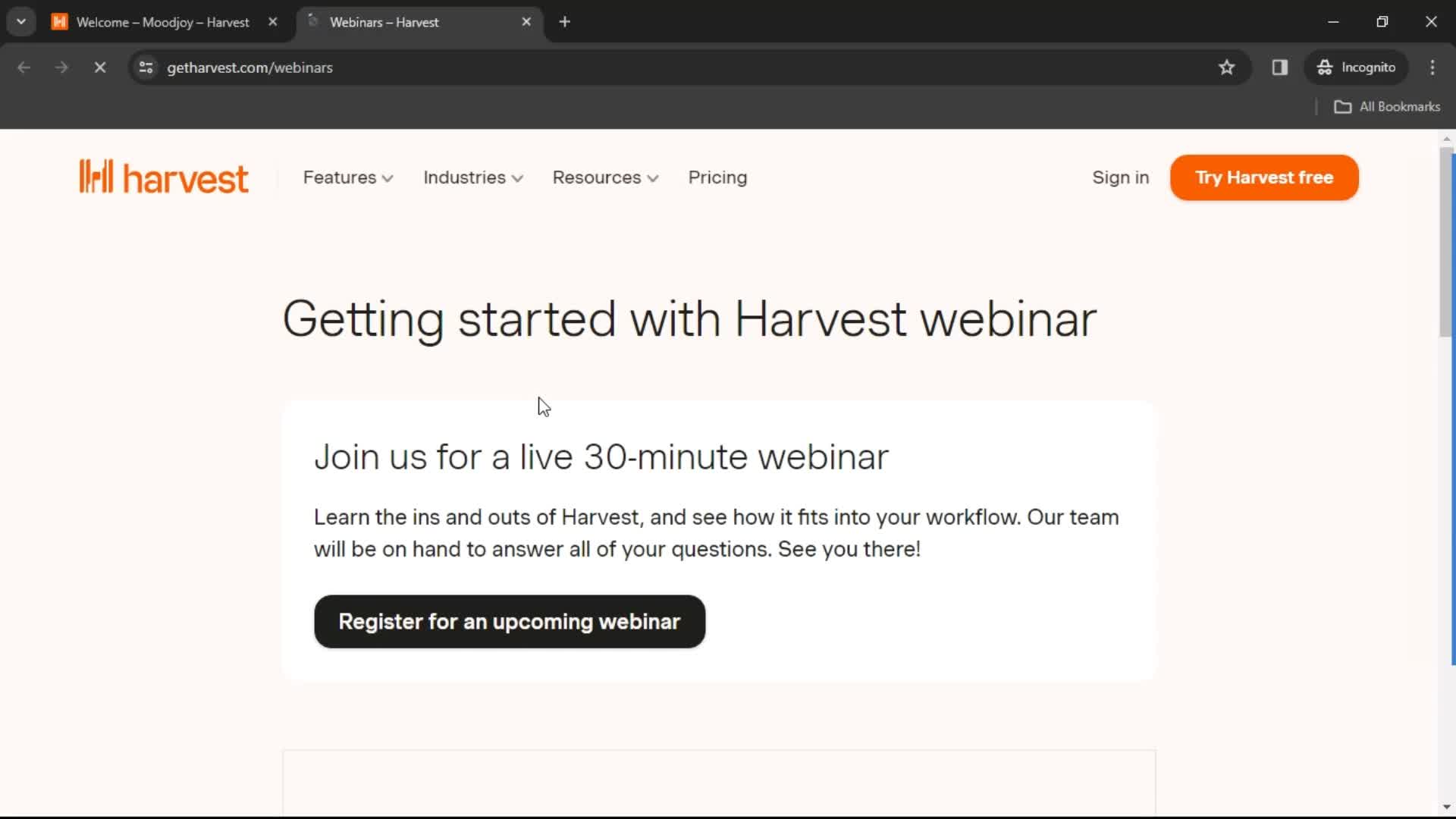This screenshot has width=1456, height=819.
Task: Click the bookmark star icon
Action: click(1226, 67)
